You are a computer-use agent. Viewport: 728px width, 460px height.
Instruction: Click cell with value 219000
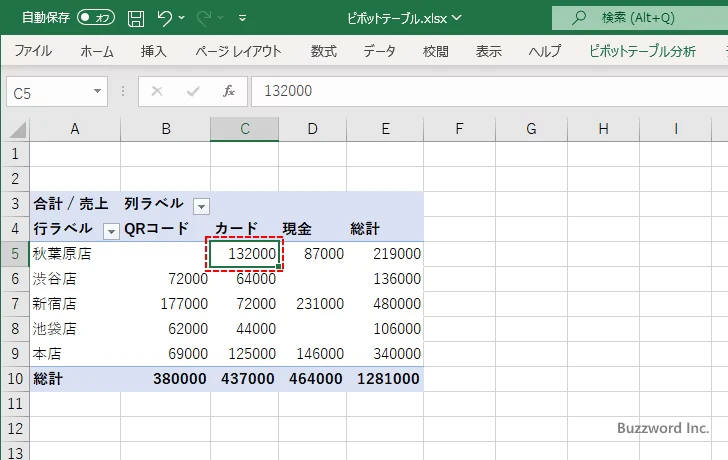click(385, 254)
